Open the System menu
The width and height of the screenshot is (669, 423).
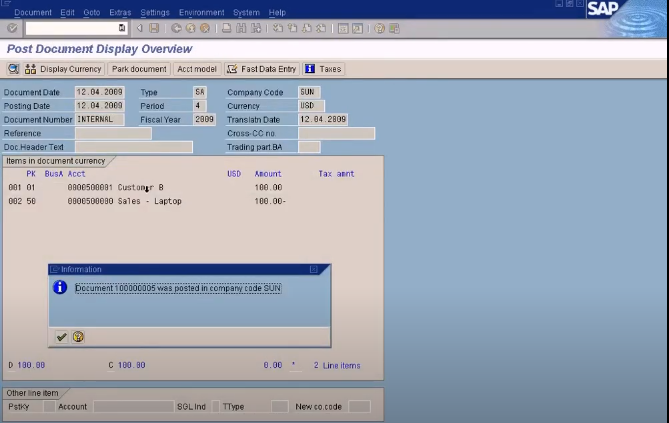[246, 12]
